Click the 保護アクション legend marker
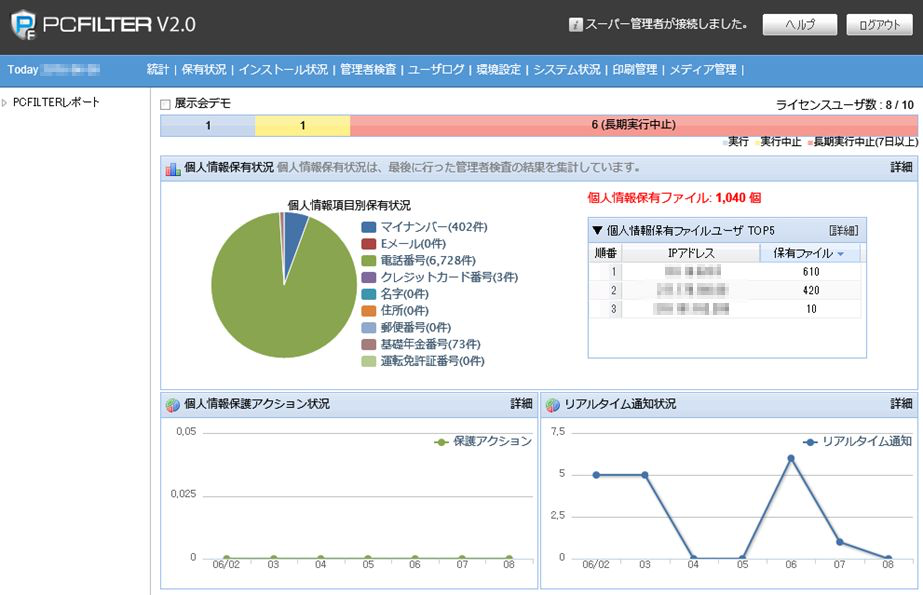923x595 pixels. pyautogui.click(x=441, y=442)
